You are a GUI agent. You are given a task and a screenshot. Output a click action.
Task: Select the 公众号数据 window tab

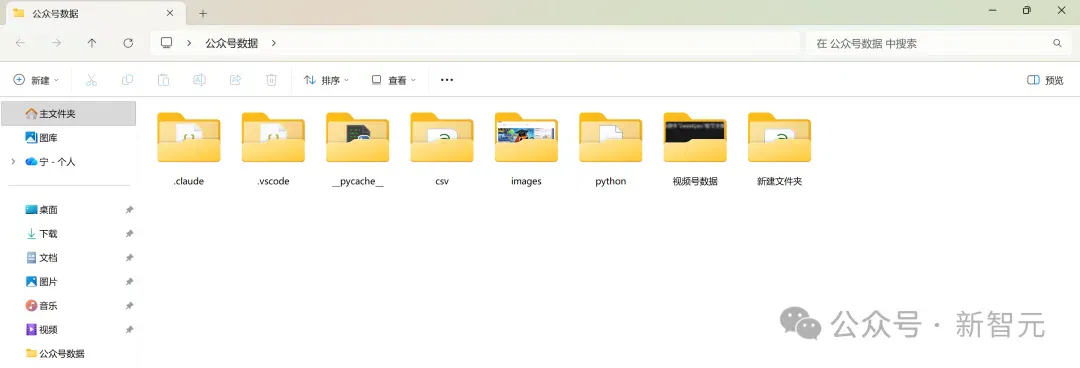click(x=94, y=13)
